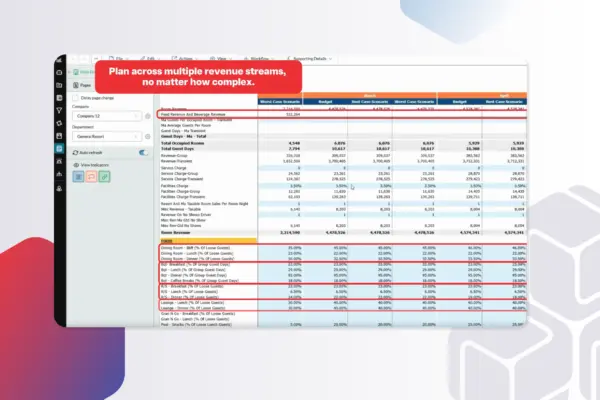This screenshot has width=600, height=400.
Task: Select the first Best Case Scenario column header
Action: pyautogui.click(x=370, y=102)
